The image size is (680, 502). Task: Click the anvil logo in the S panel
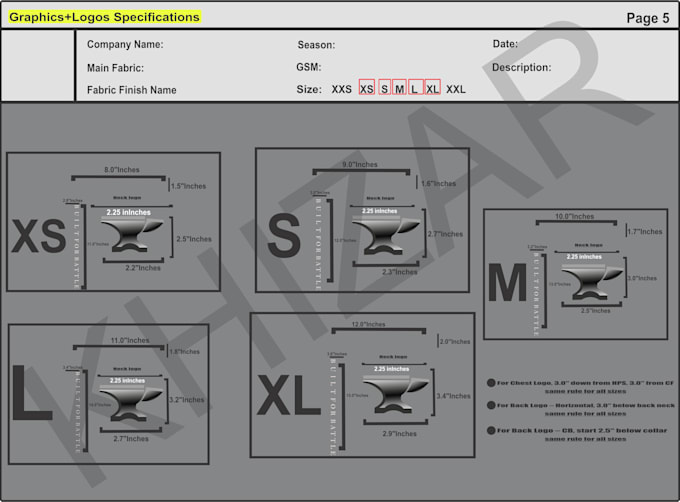[386, 235]
